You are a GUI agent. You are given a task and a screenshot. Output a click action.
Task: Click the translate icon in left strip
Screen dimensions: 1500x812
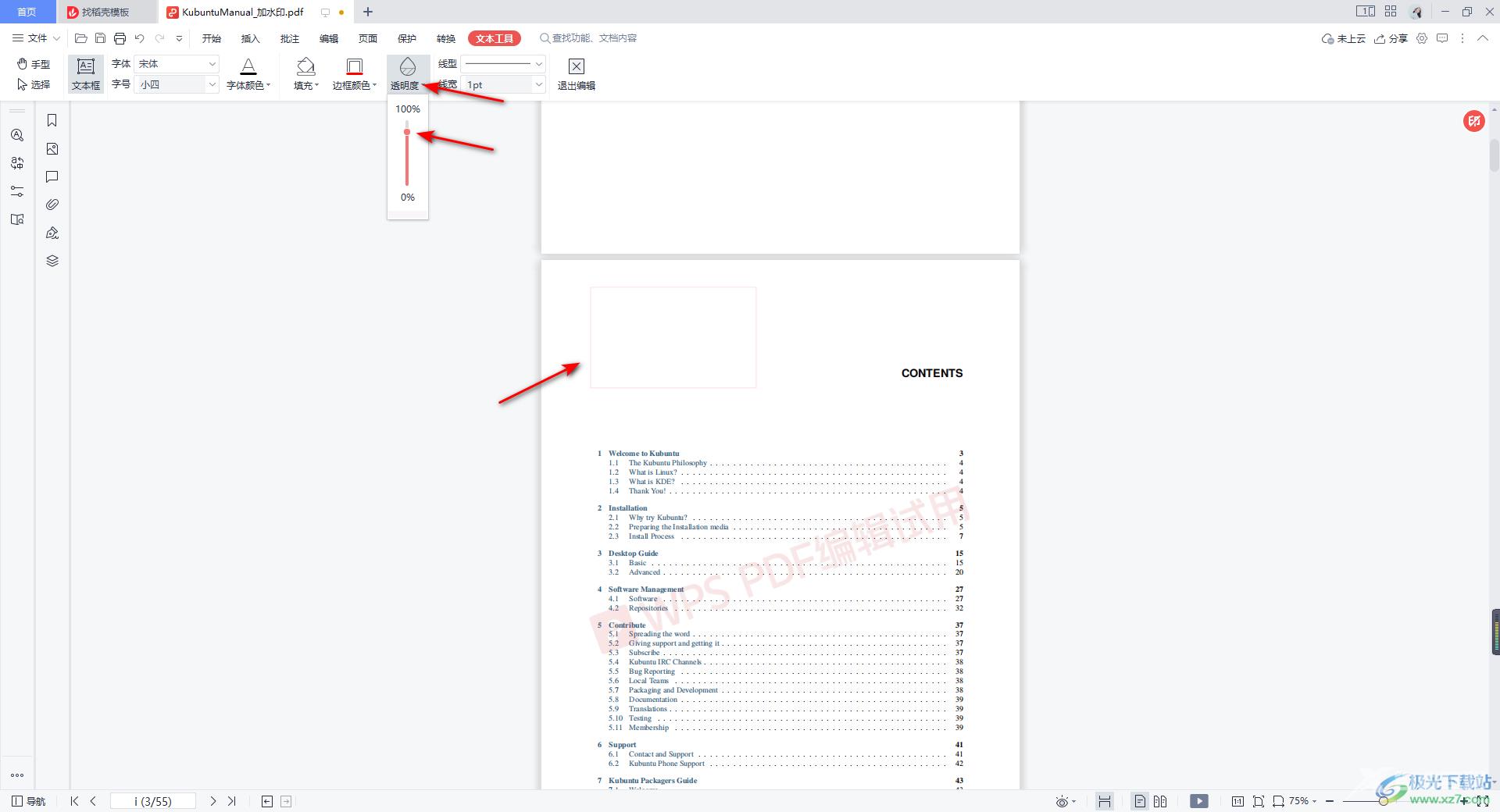pyautogui.click(x=17, y=163)
